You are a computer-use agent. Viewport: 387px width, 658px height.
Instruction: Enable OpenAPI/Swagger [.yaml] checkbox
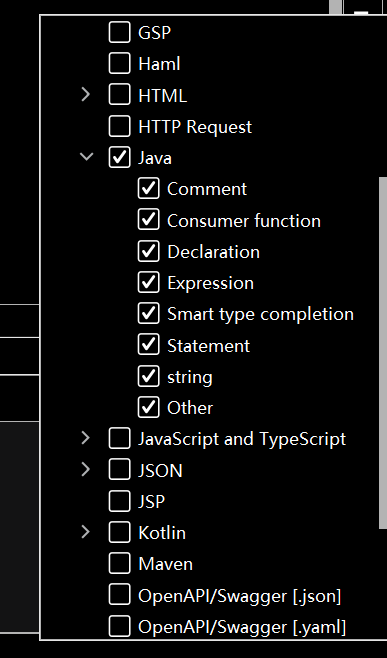tap(119, 626)
